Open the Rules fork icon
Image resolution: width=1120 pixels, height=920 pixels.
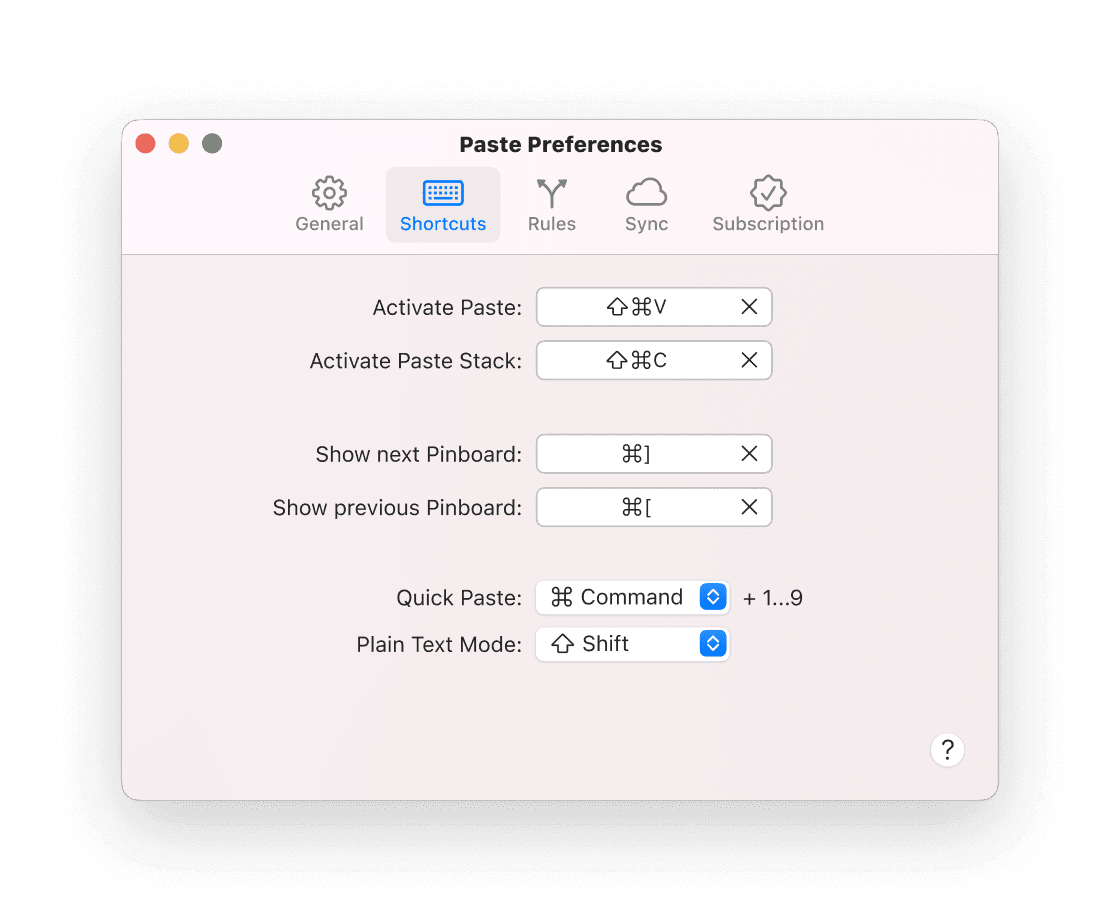[551, 193]
